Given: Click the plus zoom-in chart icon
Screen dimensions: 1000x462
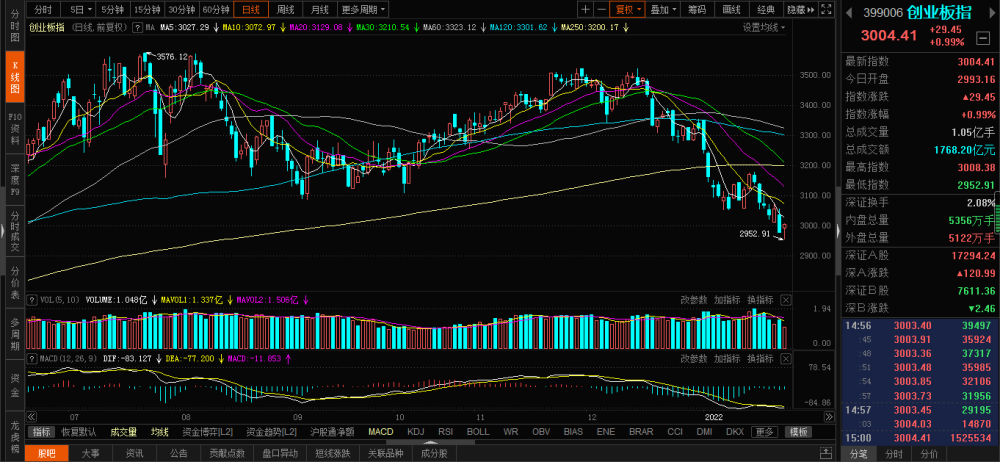Looking at the screenshot, I should click(585, 10).
